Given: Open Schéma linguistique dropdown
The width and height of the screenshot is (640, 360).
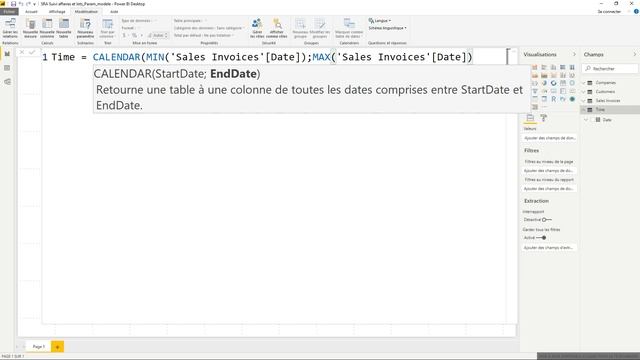Looking at the screenshot, I should click(x=387, y=28).
